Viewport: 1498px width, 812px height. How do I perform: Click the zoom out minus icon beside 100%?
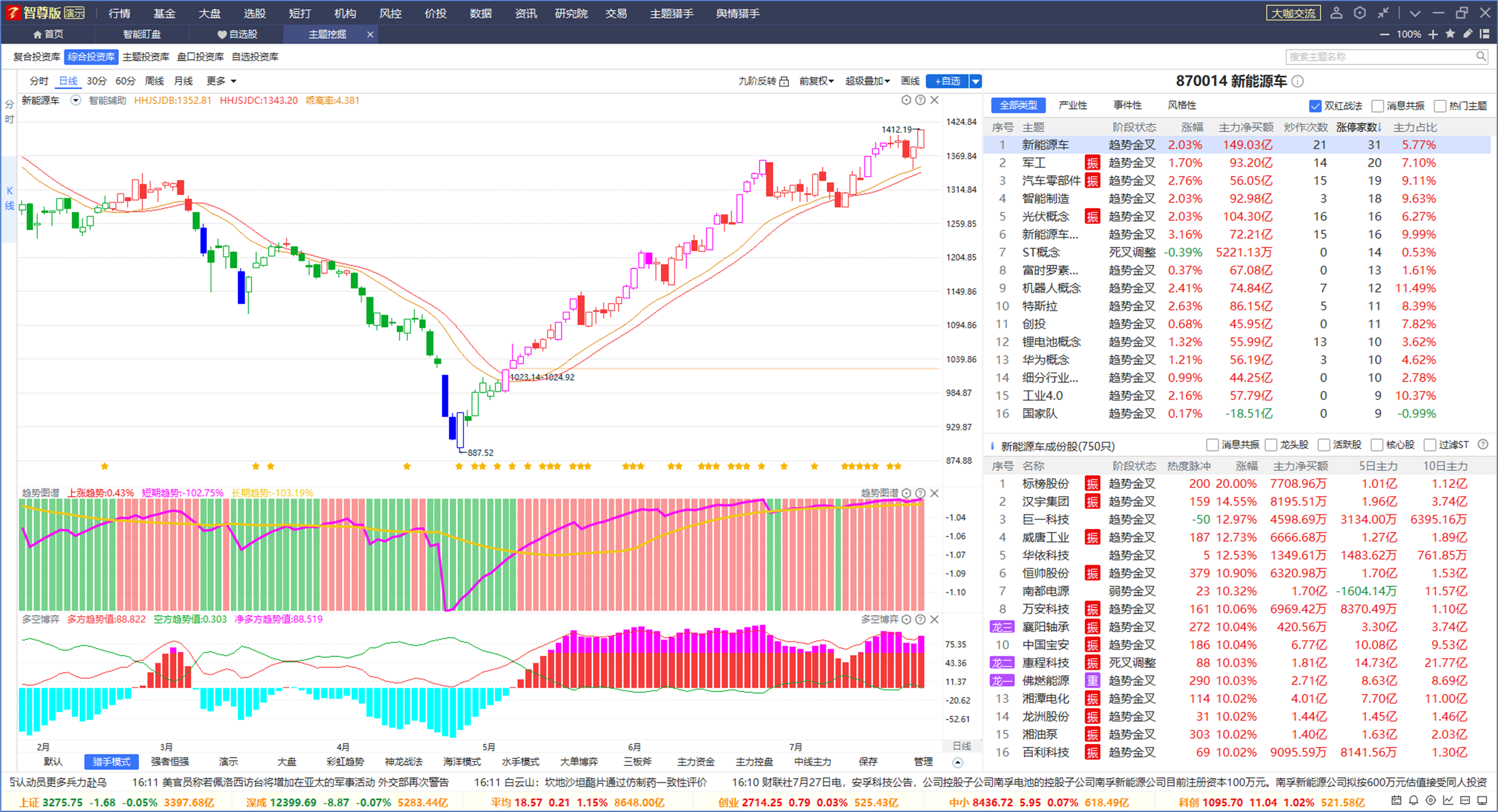tap(1385, 34)
